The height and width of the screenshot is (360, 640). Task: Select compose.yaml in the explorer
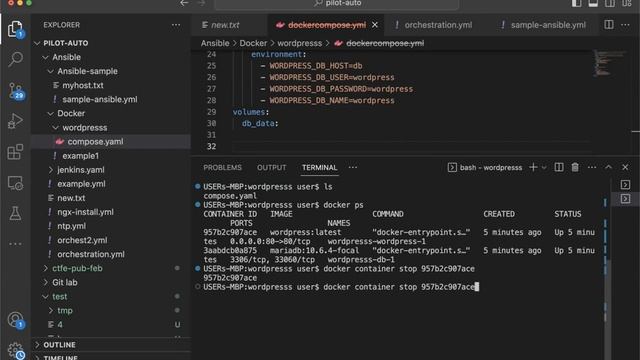pyautogui.click(x=111, y=142)
